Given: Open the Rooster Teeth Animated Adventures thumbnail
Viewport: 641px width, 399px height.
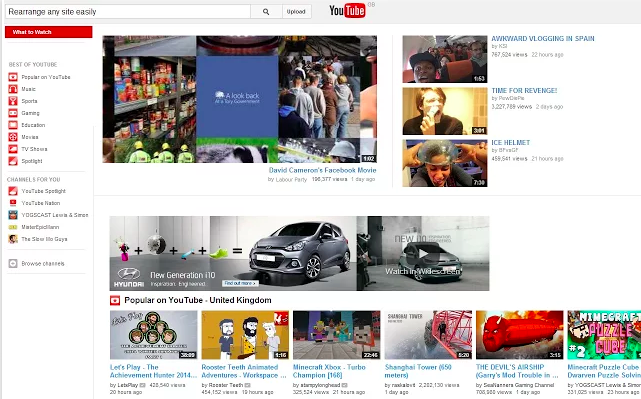Looking at the screenshot, I should 245,335.
